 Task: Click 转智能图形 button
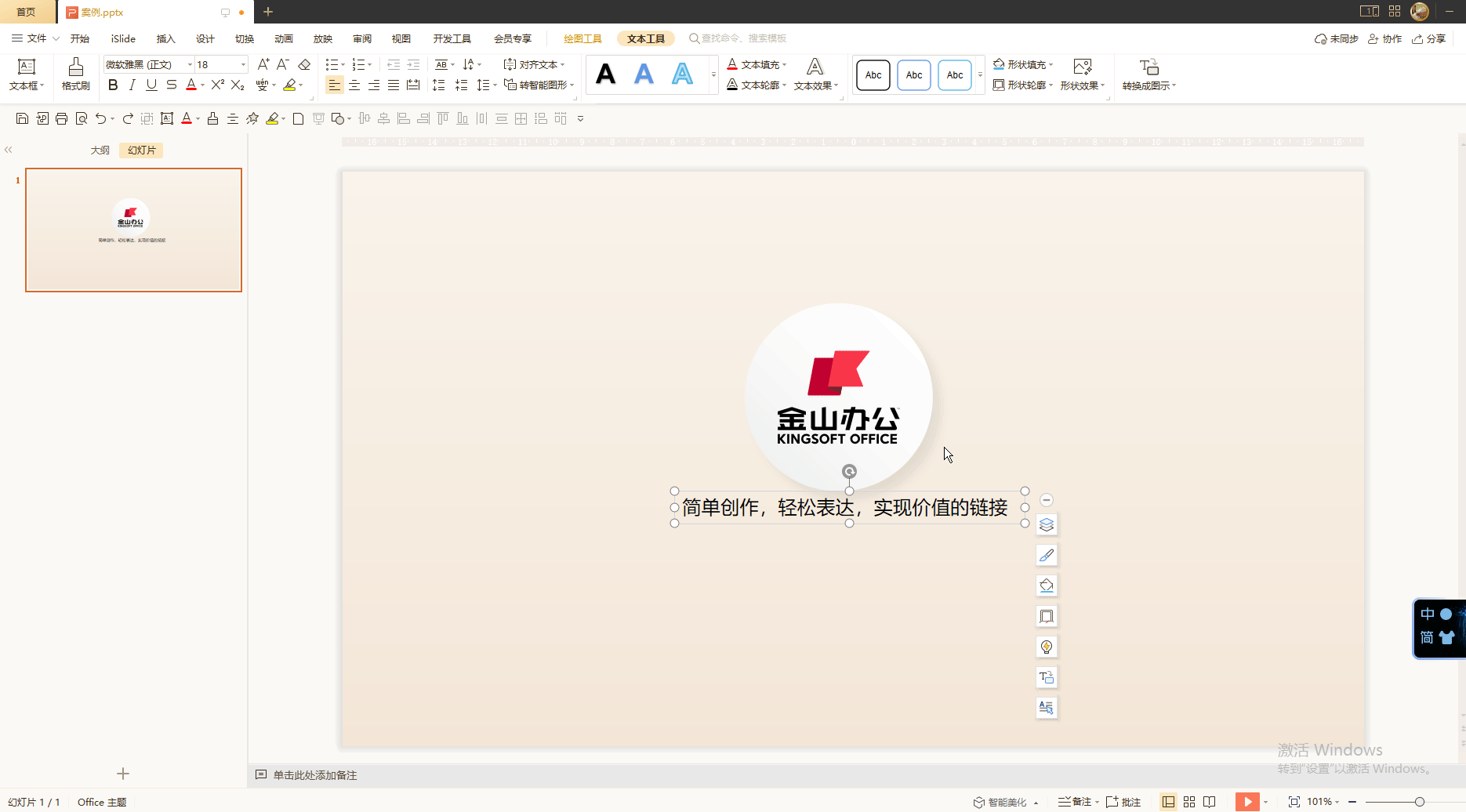point(539,85)
